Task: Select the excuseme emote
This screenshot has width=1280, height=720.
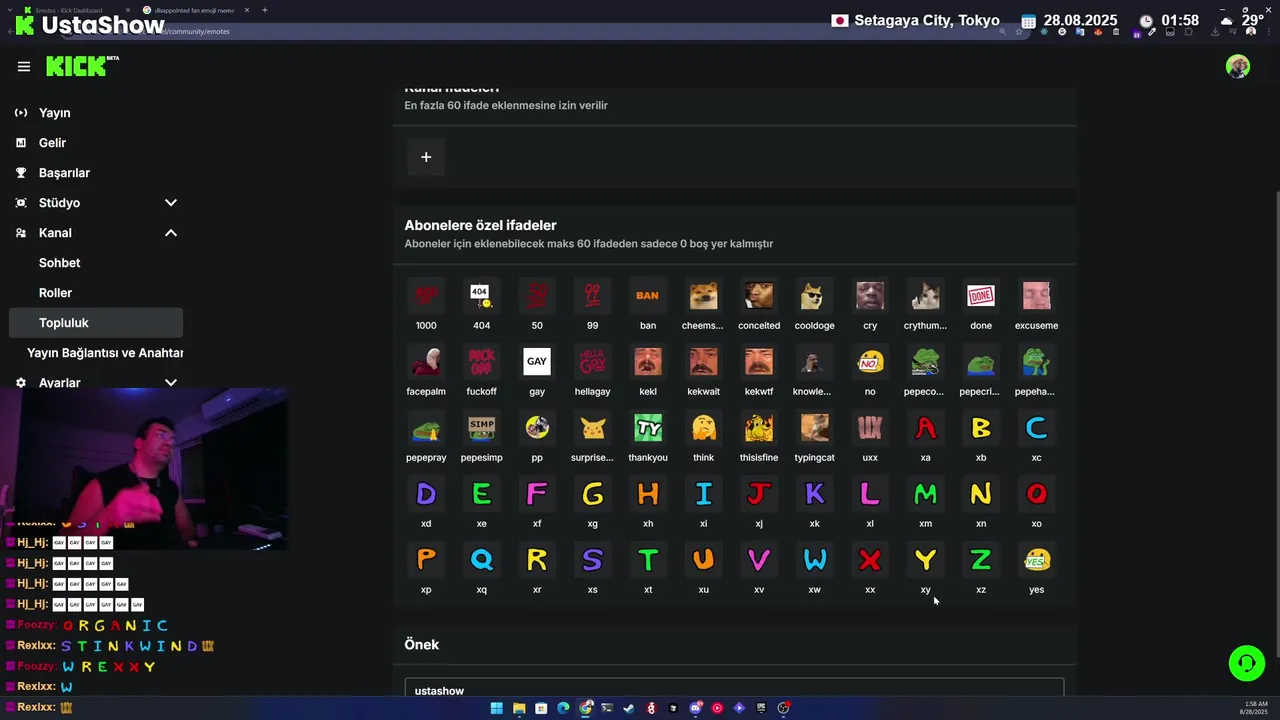Action: [1036, 296]
